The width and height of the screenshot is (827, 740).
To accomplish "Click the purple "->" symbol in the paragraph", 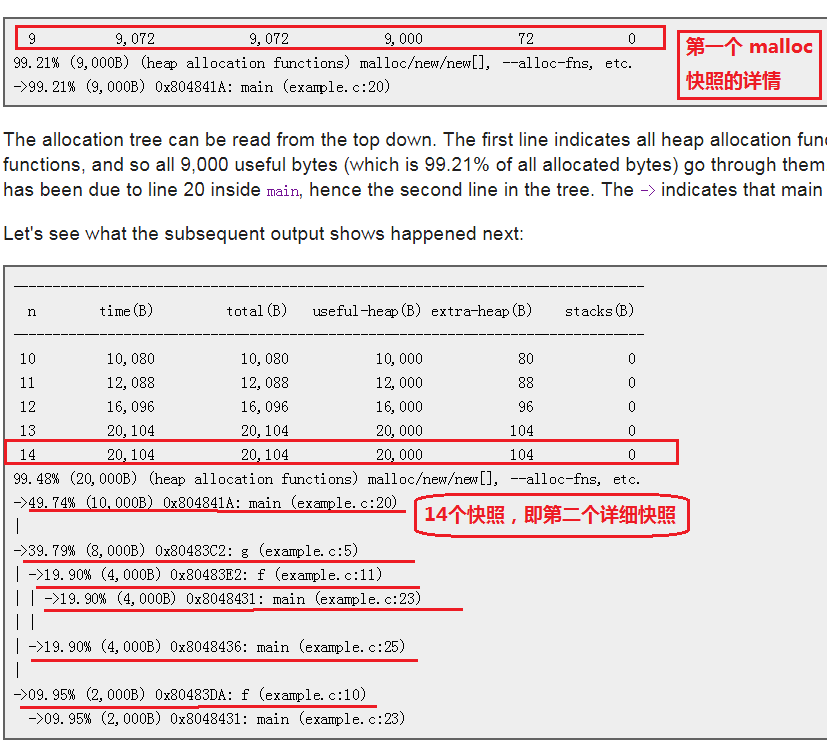I will pyautogui.click(x=647, y=190).
